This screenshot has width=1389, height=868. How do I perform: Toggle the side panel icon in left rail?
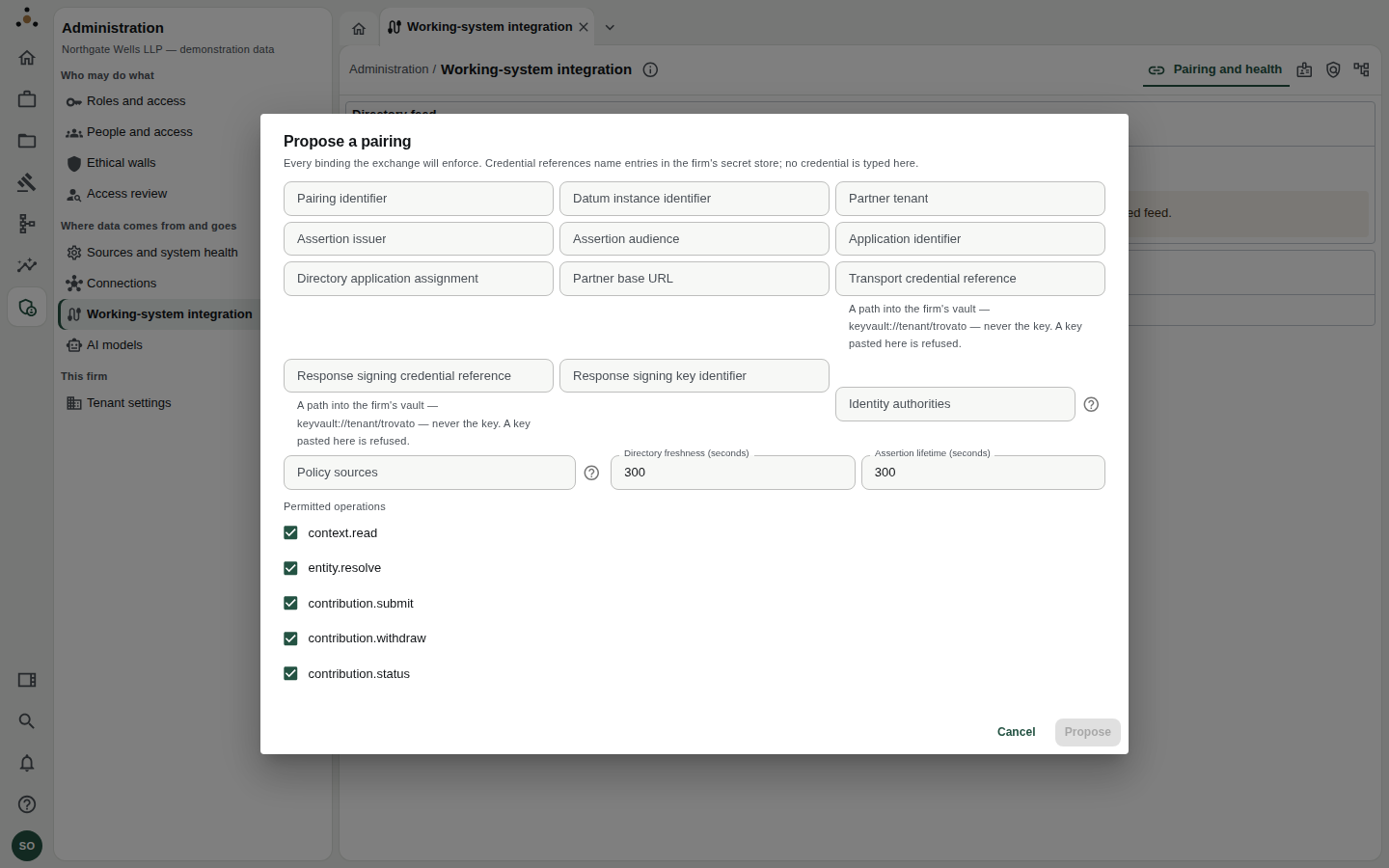point(27,680)
